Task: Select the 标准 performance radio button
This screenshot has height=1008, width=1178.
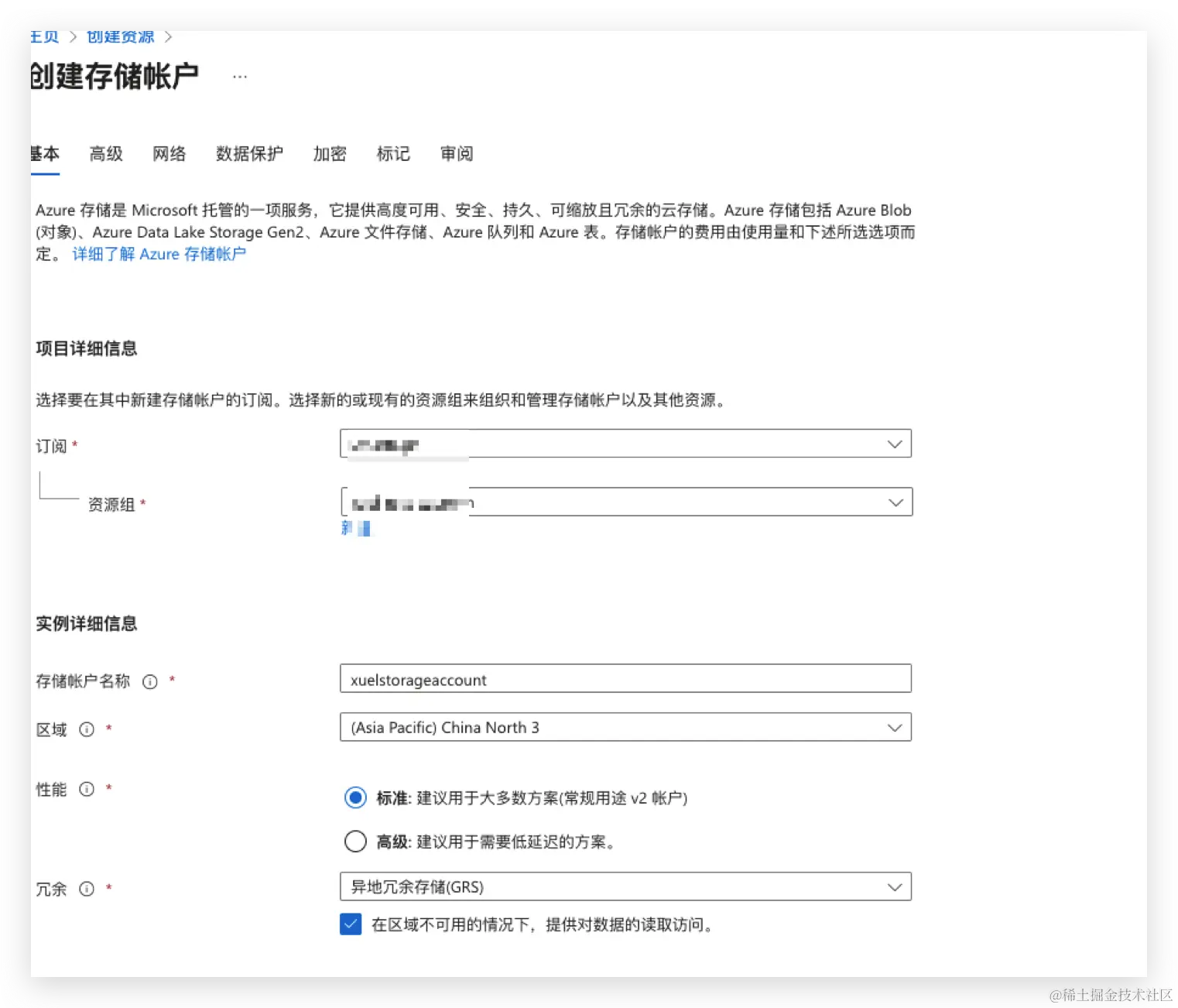Action: [355, 797]
